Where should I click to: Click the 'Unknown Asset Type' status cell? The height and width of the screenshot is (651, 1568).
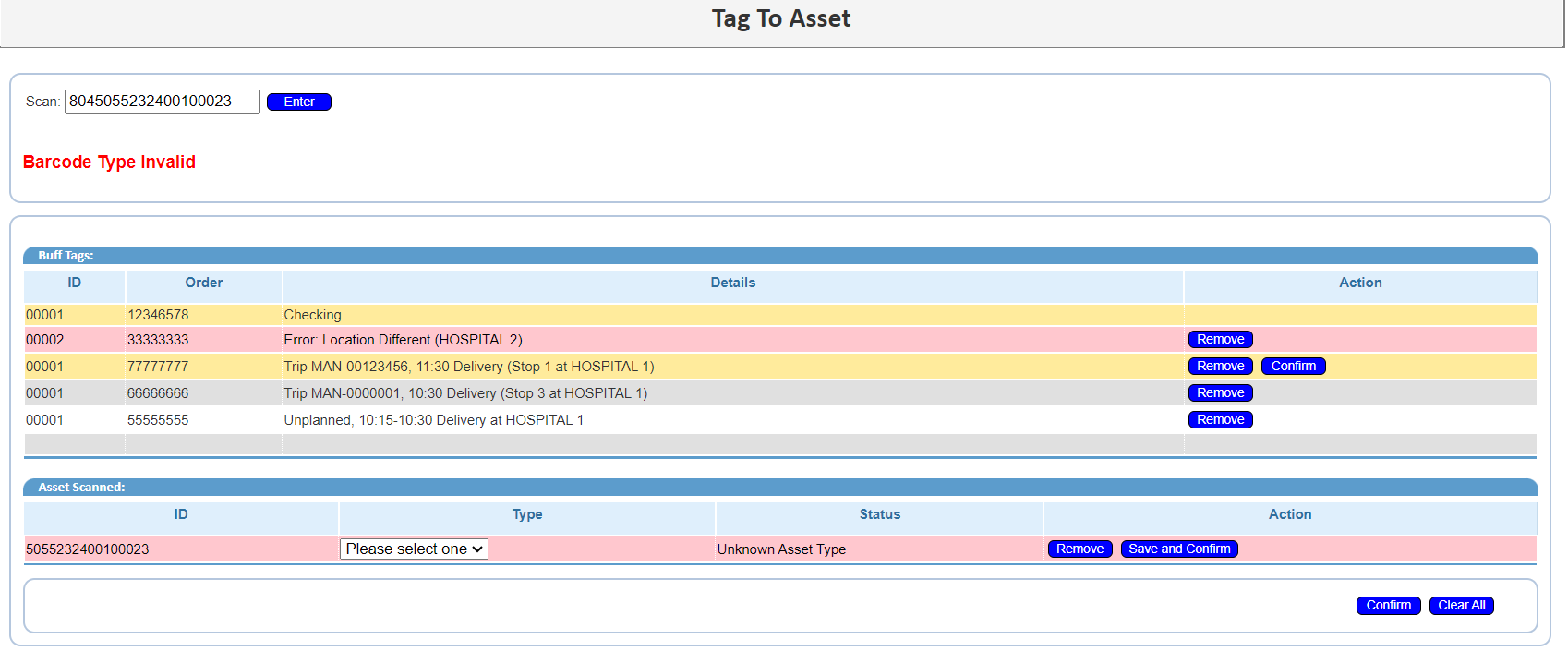tap(879, 549)
